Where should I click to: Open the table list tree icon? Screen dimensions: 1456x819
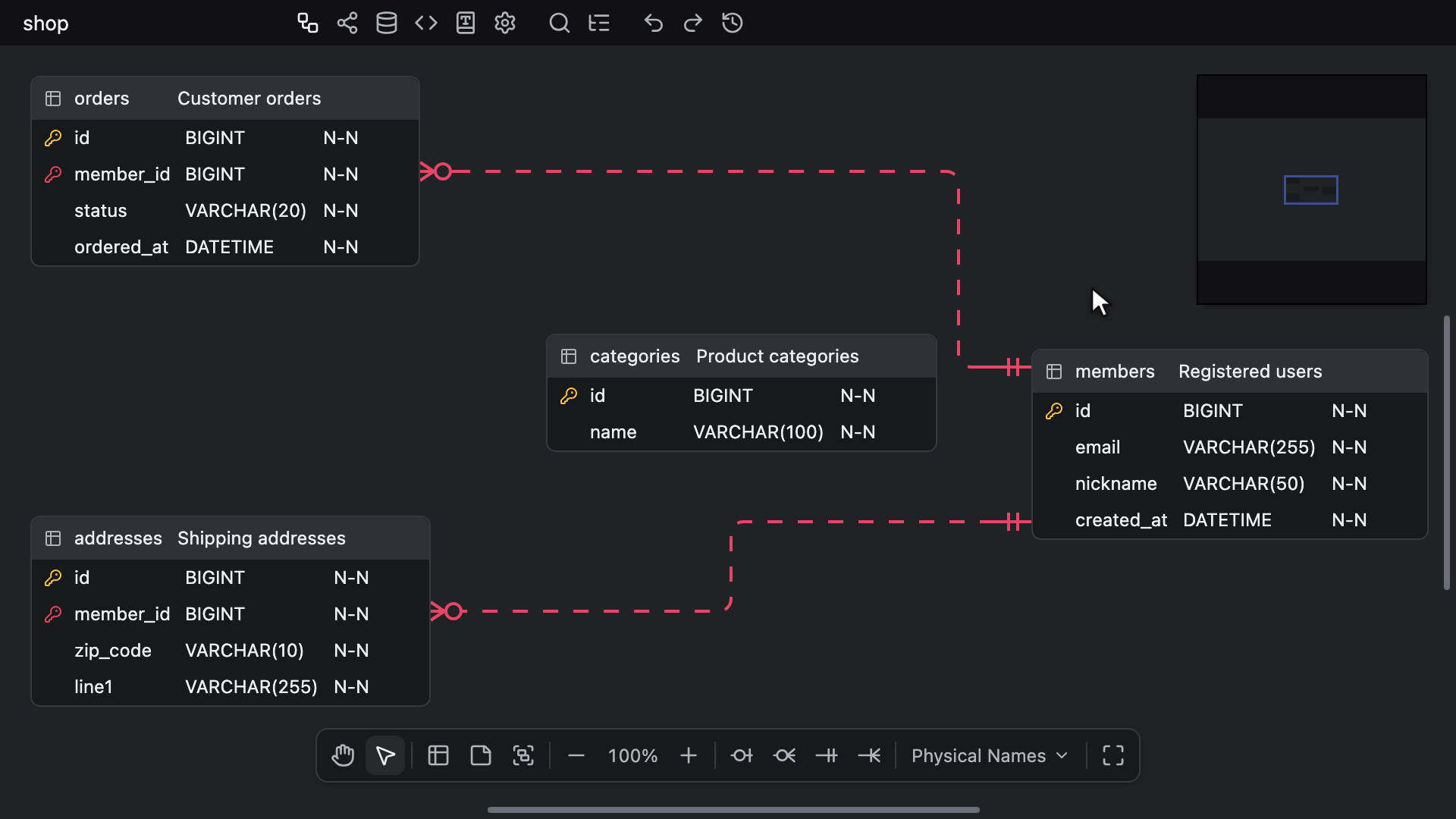point(599,23)
